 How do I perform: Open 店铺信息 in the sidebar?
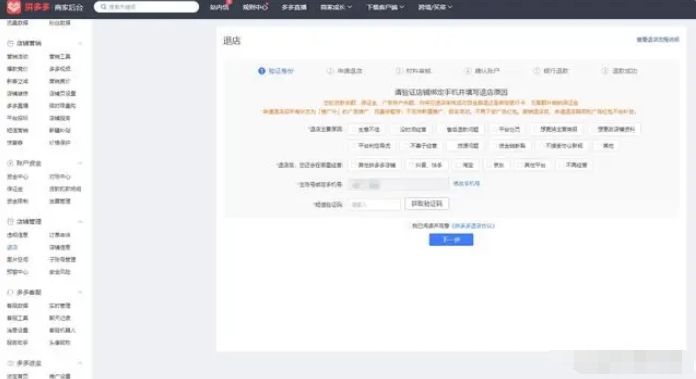coord(60,247)
